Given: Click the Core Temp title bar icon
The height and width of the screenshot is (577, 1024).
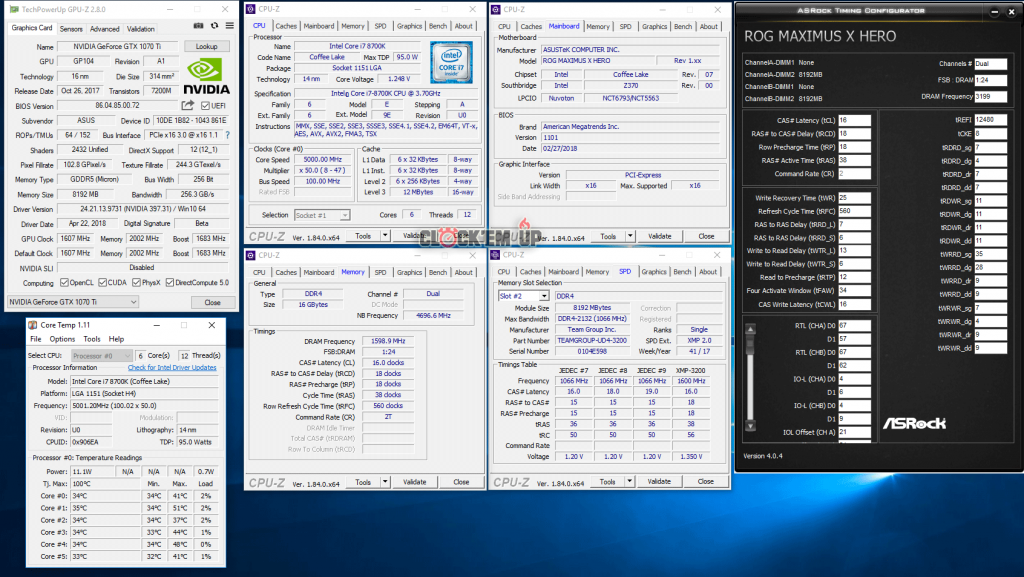Looking at the screenshot, I should (33, 325).
